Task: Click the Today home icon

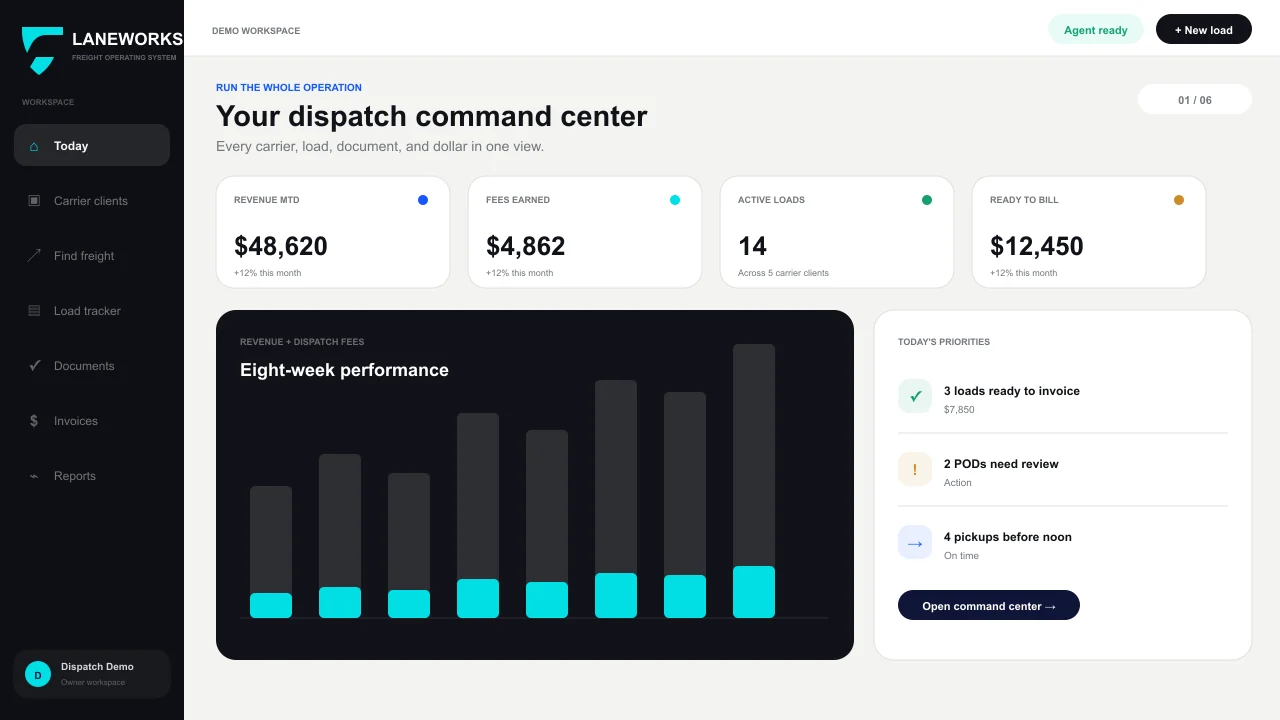Action: (x=34, y=146)
